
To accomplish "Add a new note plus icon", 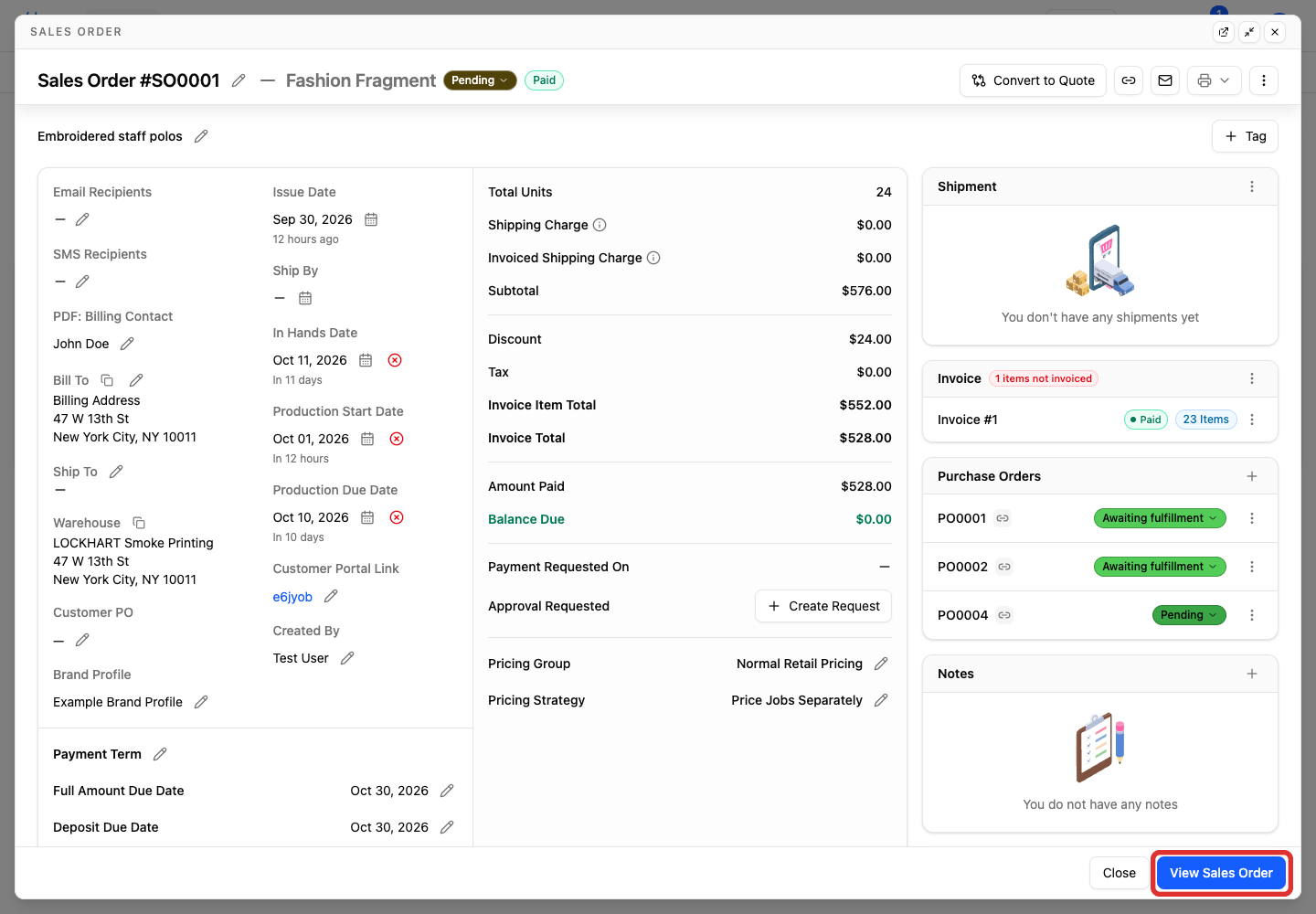I will pos(1252,674).
